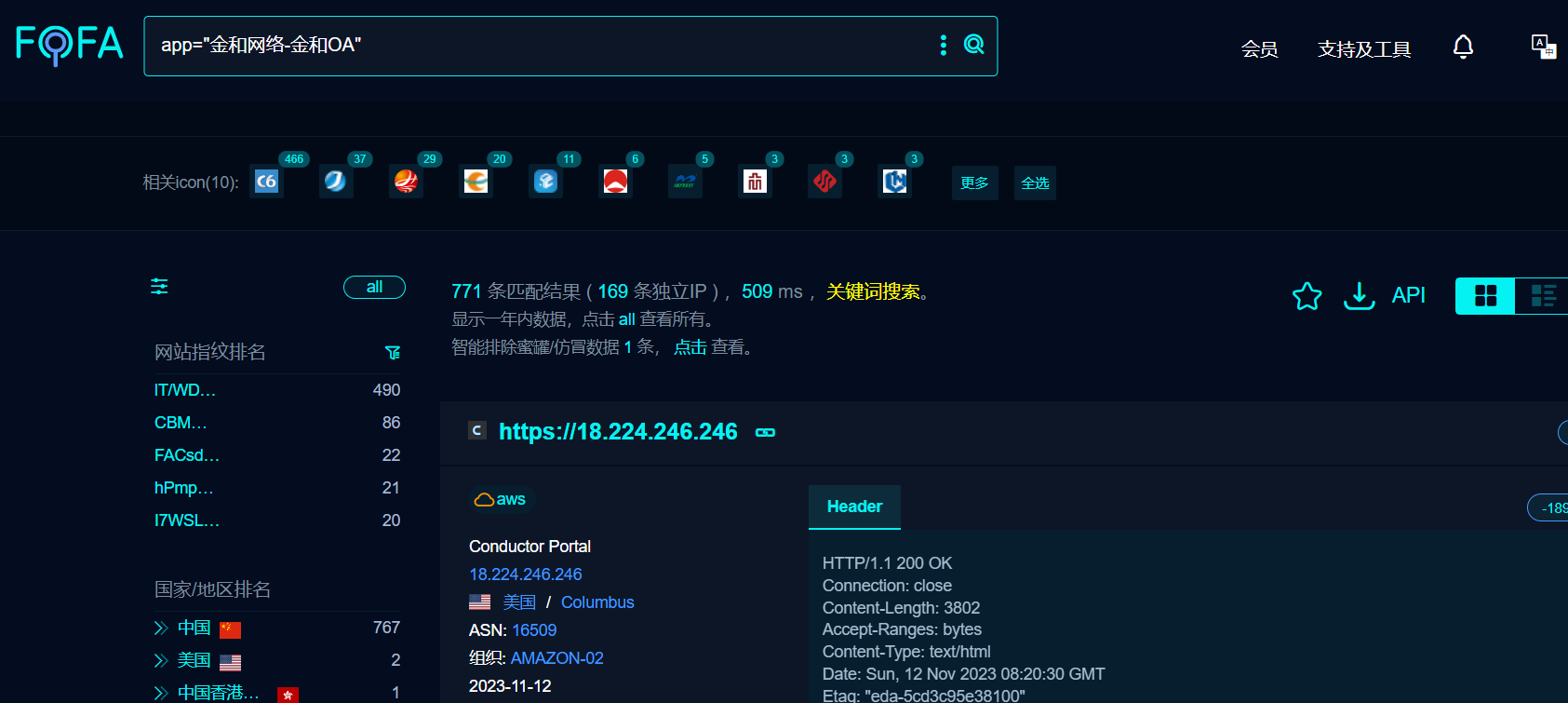Click ASN 16509 link
The image size is (1568, 703).
(534, 630)
